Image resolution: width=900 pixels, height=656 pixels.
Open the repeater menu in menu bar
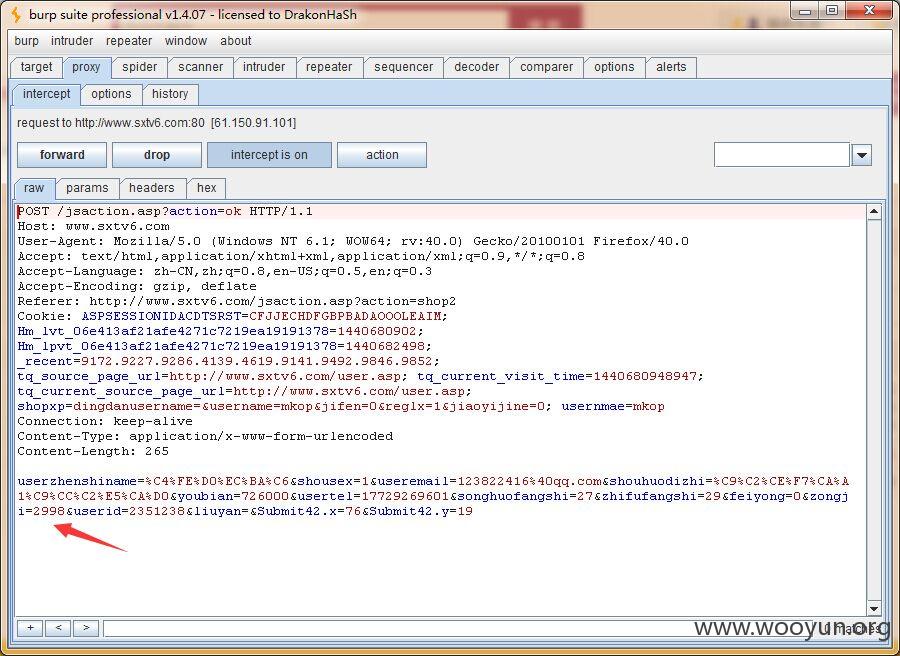point(129,41)
